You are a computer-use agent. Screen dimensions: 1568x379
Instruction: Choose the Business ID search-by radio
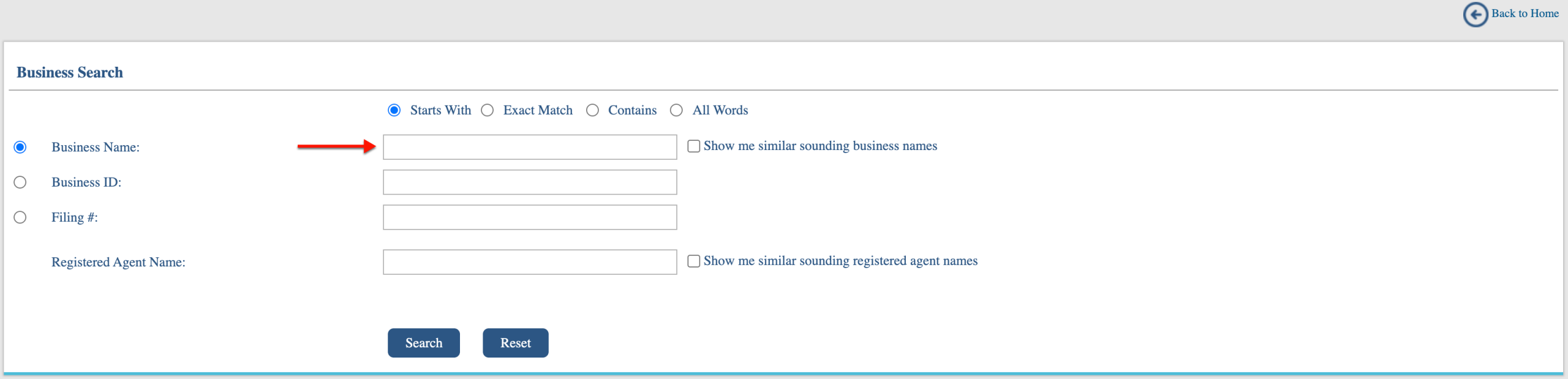coord(20,182)
